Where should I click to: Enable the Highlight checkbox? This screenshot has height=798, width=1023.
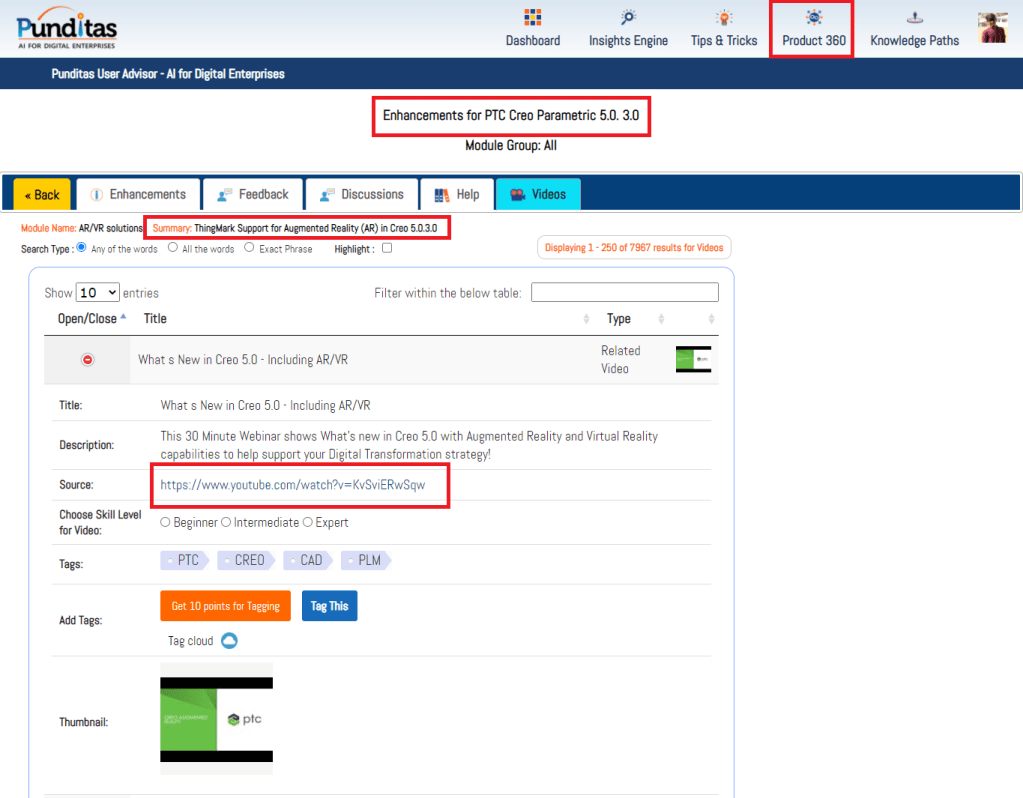pos(387,249)
